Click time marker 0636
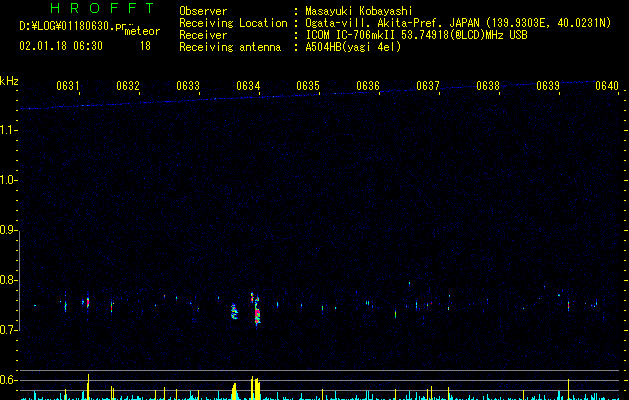 click(x=368, y=86)
